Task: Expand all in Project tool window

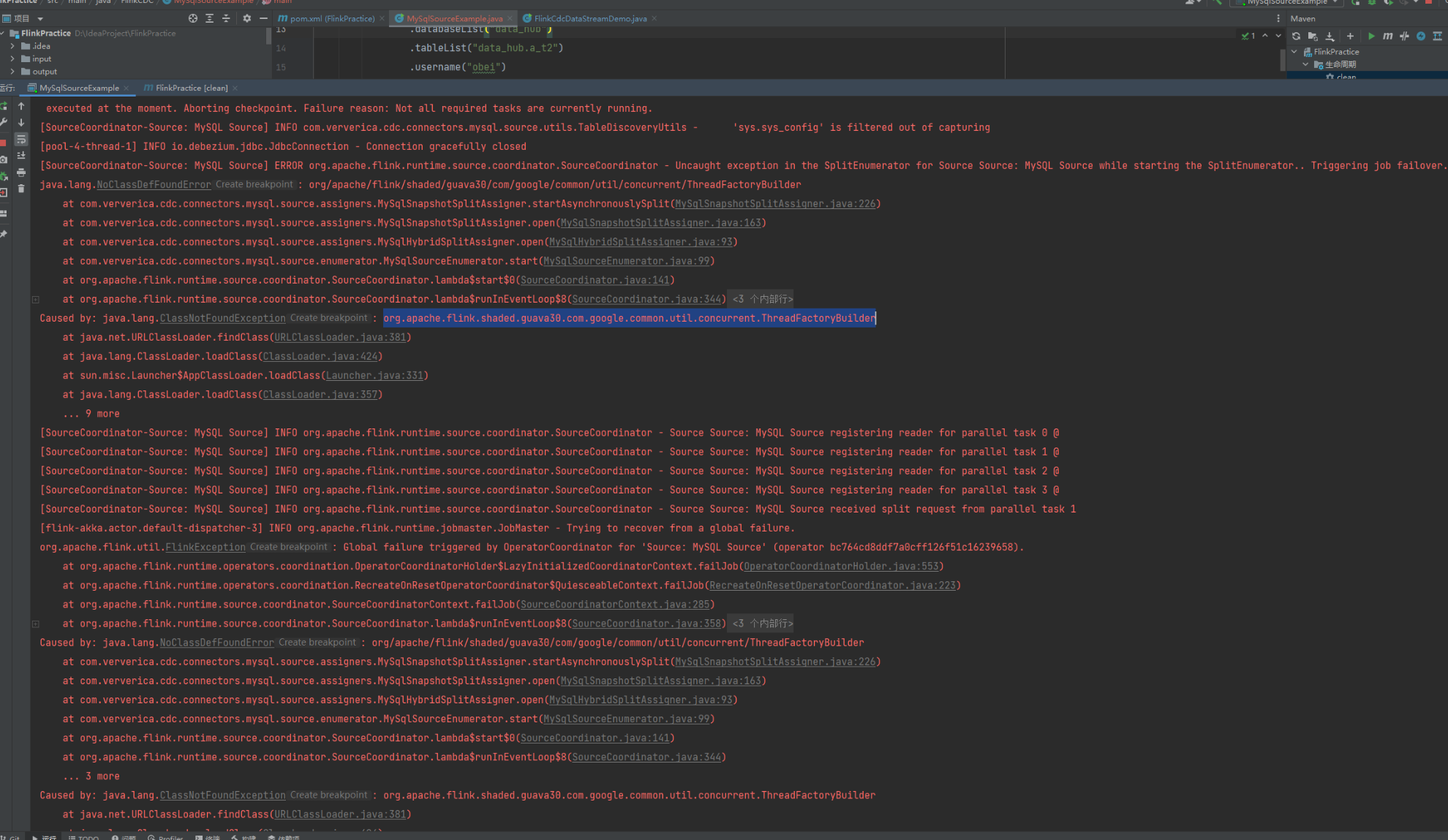Action: (209, 18)
